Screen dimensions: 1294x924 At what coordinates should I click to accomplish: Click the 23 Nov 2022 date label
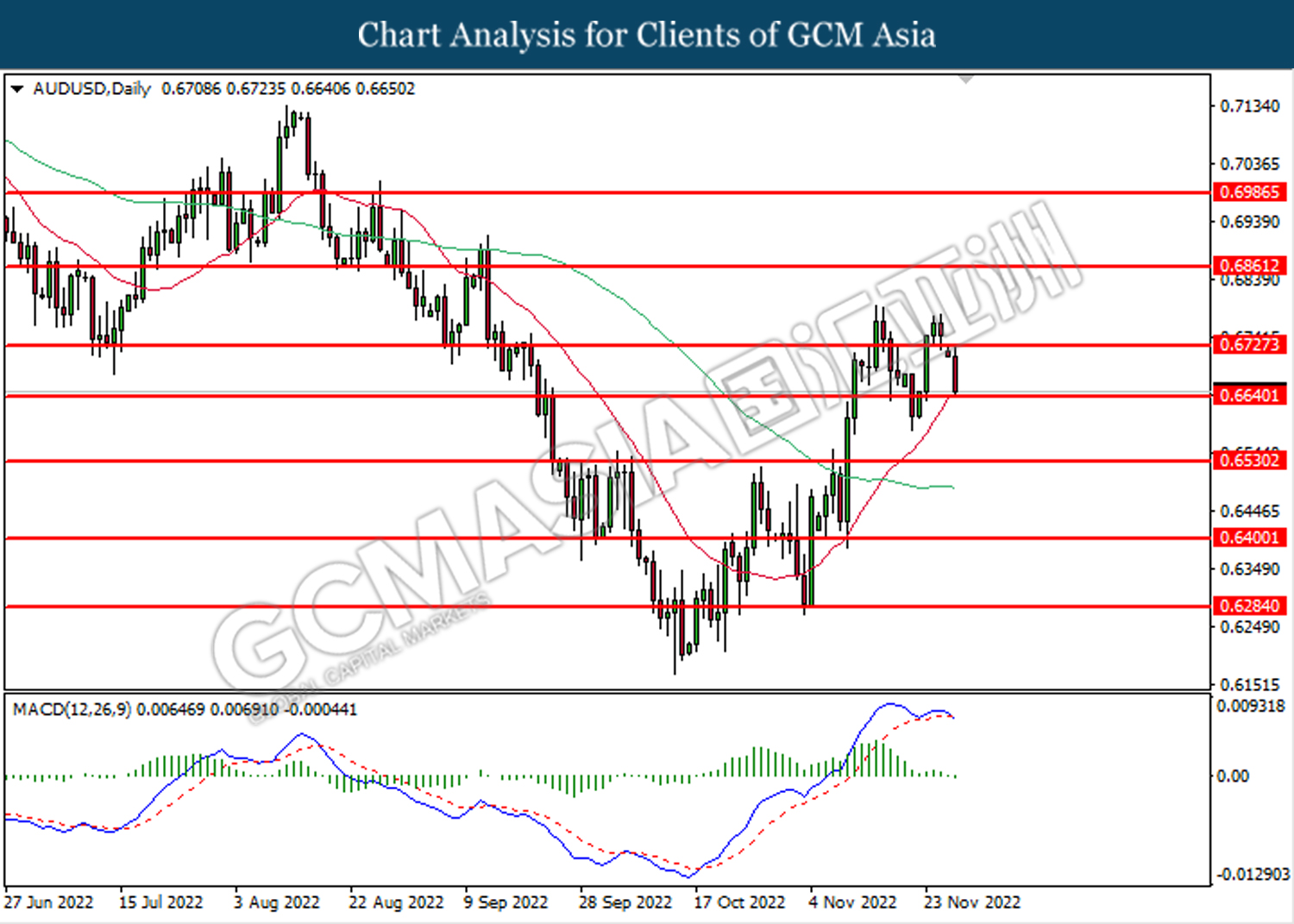pyautogui.click(x=972, y=902)
